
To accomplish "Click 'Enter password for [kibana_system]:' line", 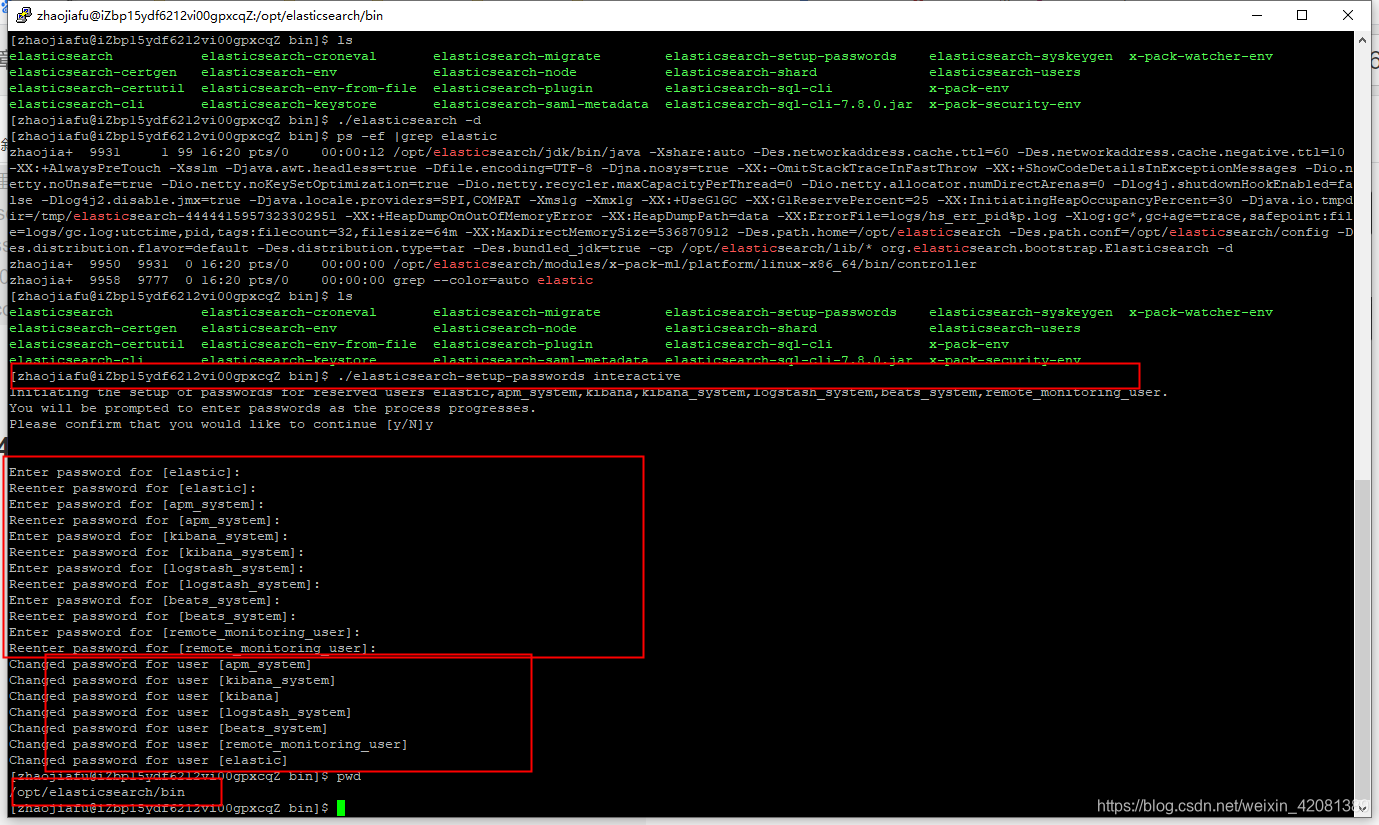I will (149, 536).
